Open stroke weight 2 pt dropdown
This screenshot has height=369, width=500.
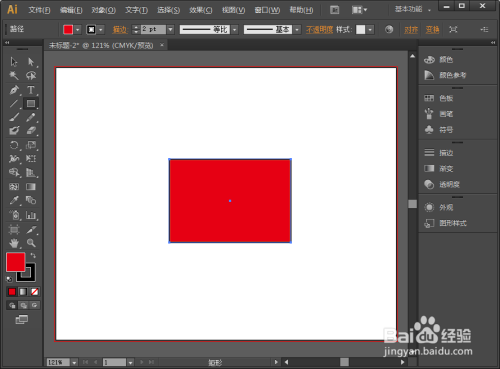tap(171, 30)
